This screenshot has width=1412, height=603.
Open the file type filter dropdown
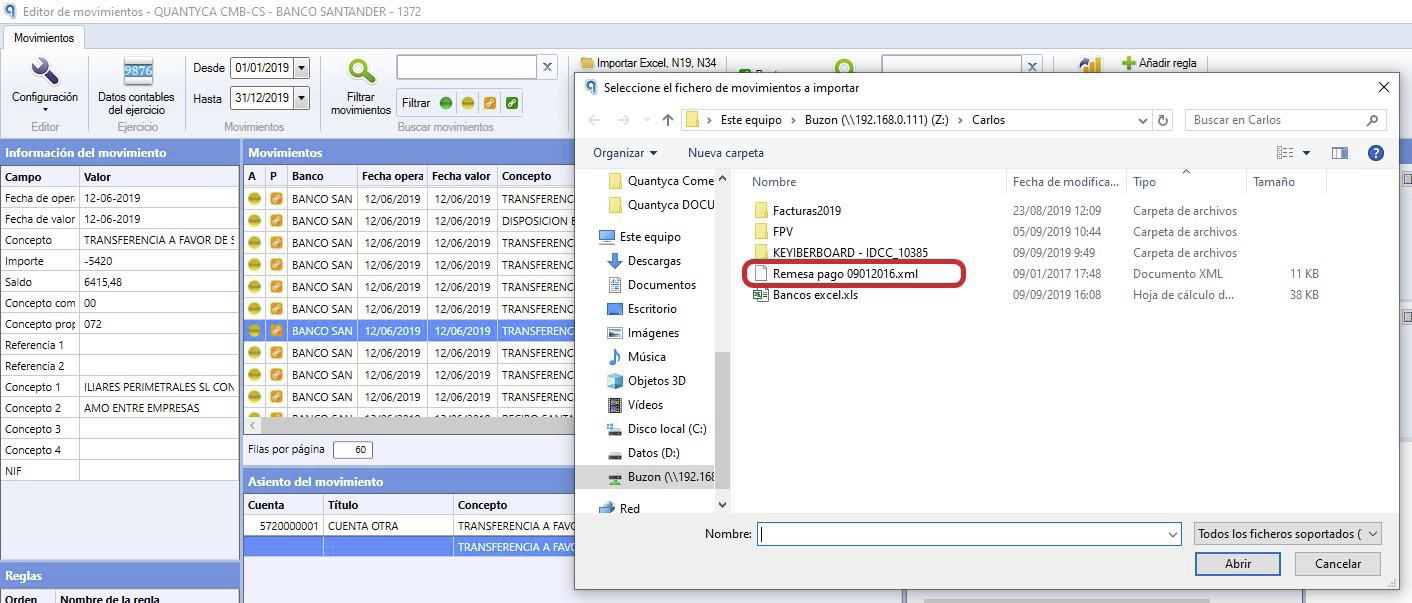(1288, 534)
